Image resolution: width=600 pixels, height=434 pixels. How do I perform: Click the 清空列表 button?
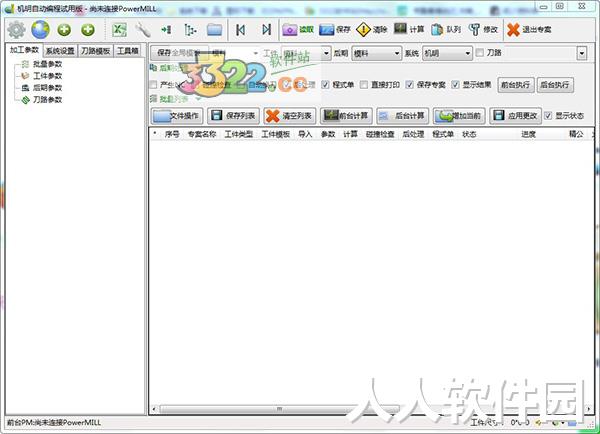[290, 116]
